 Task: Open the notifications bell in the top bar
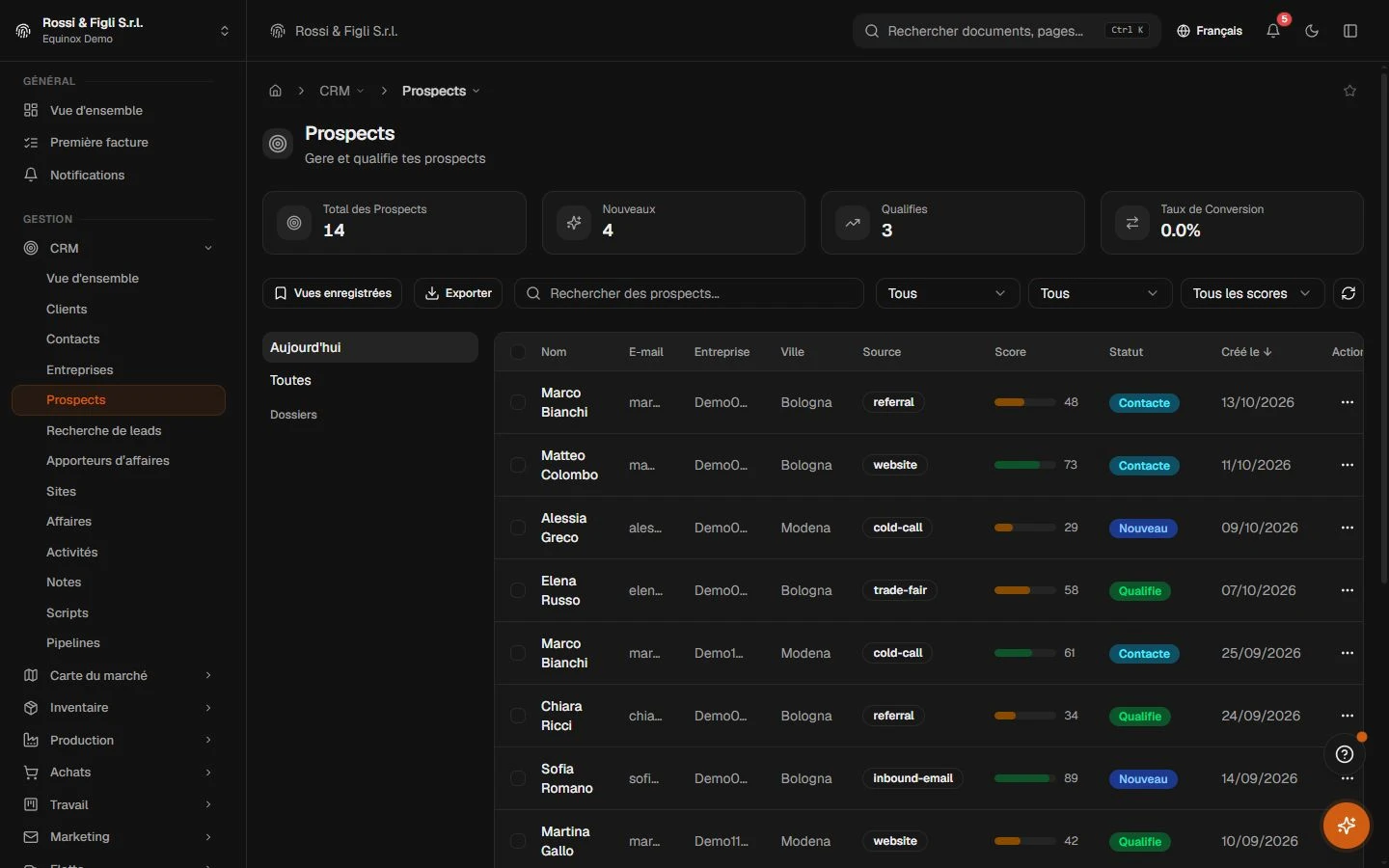(x=1273, y=31)
